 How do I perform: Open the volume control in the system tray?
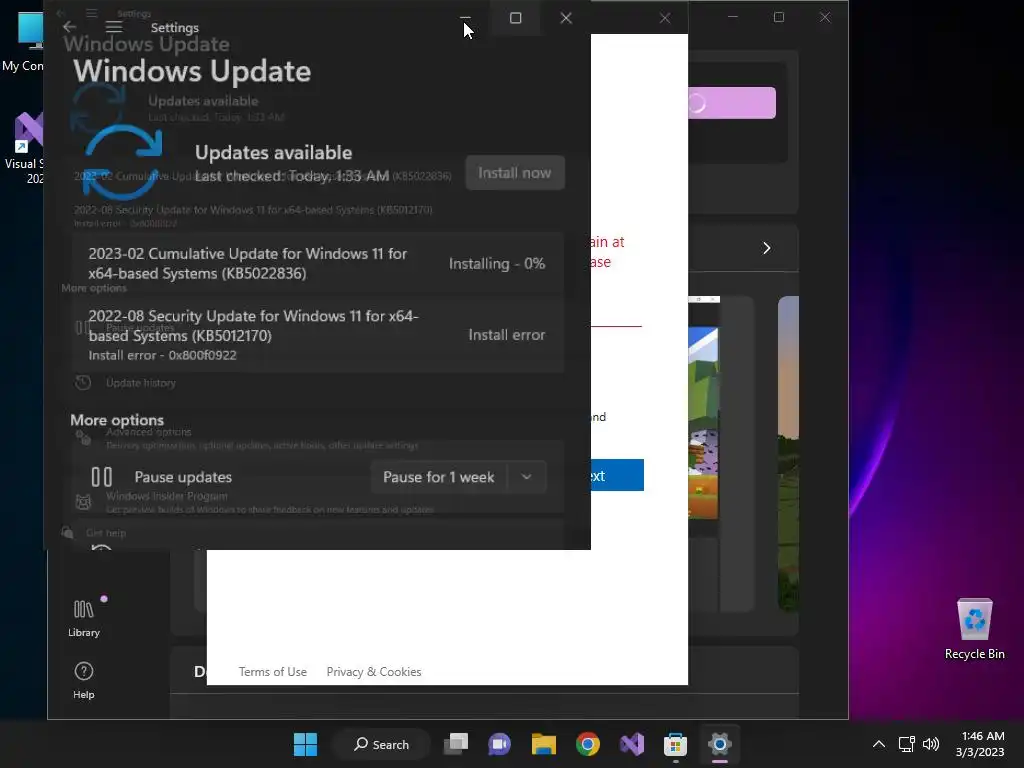(x=931, y=744)
